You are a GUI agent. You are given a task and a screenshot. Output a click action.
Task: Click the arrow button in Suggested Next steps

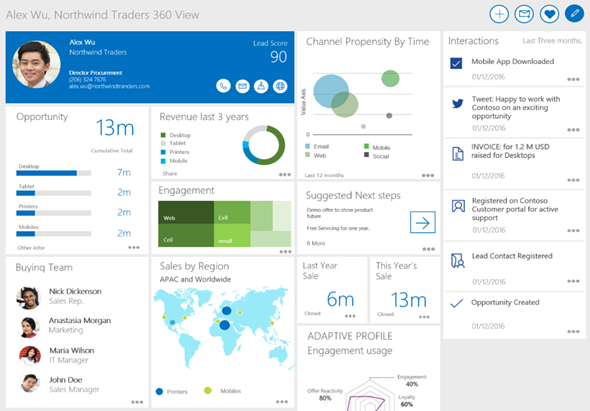pyautogui.click(x=423, y=222)
